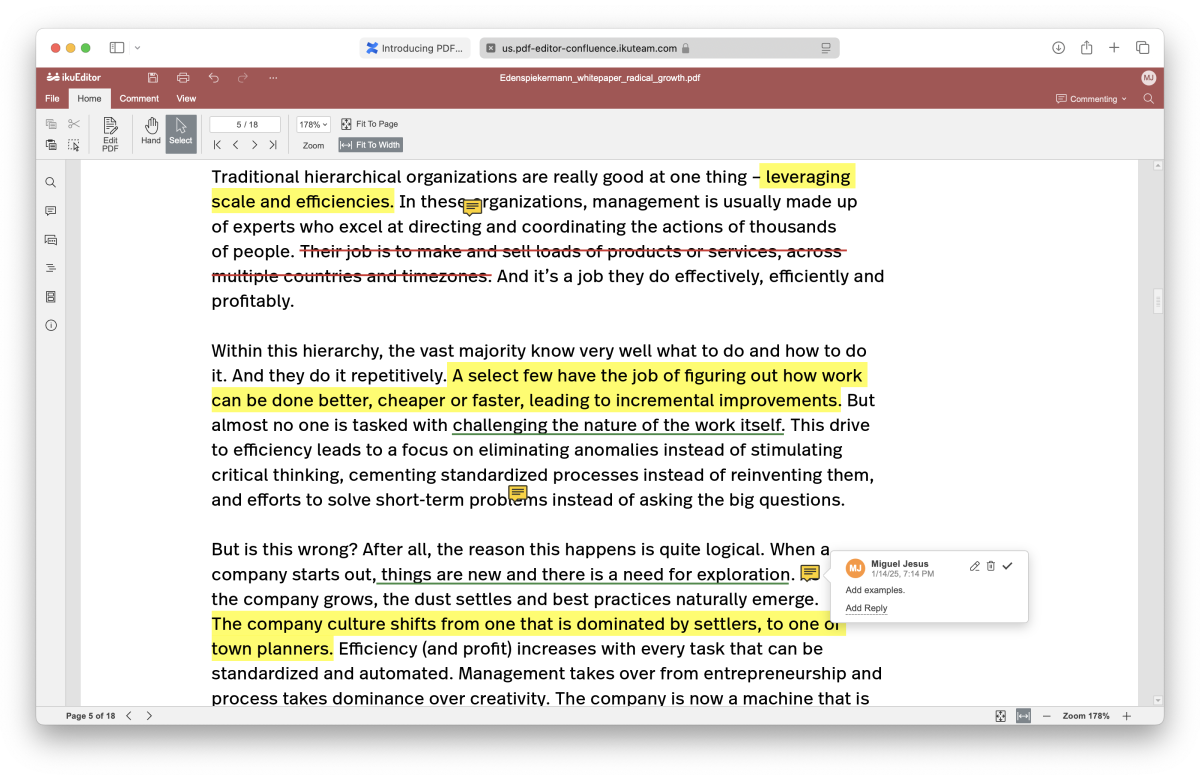Click underlined 'challenging the nature of the work itself'
Viewport: 1200px width, 780px height.
coord(617,425)
